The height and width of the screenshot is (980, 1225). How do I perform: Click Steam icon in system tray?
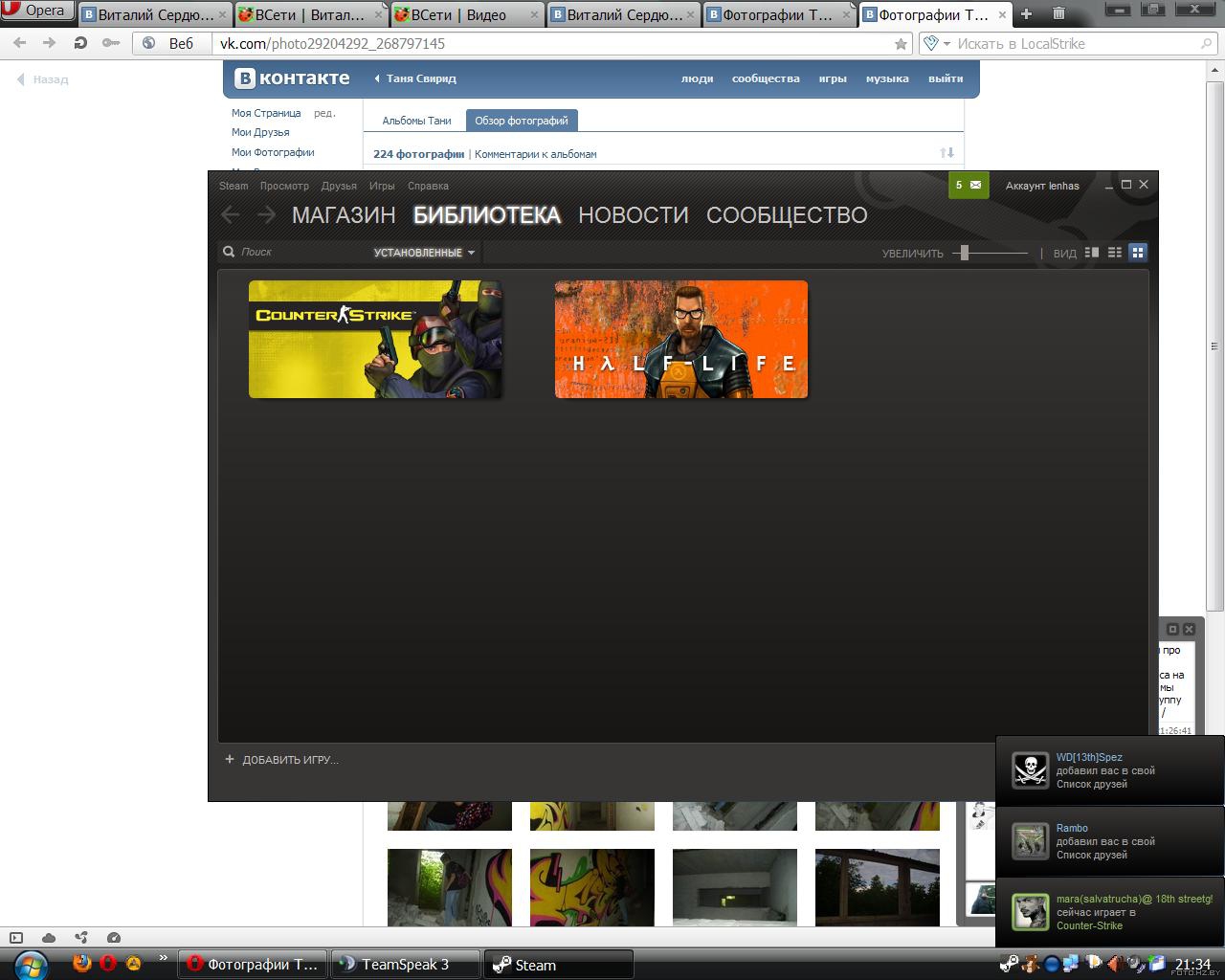pos(1009,964)
